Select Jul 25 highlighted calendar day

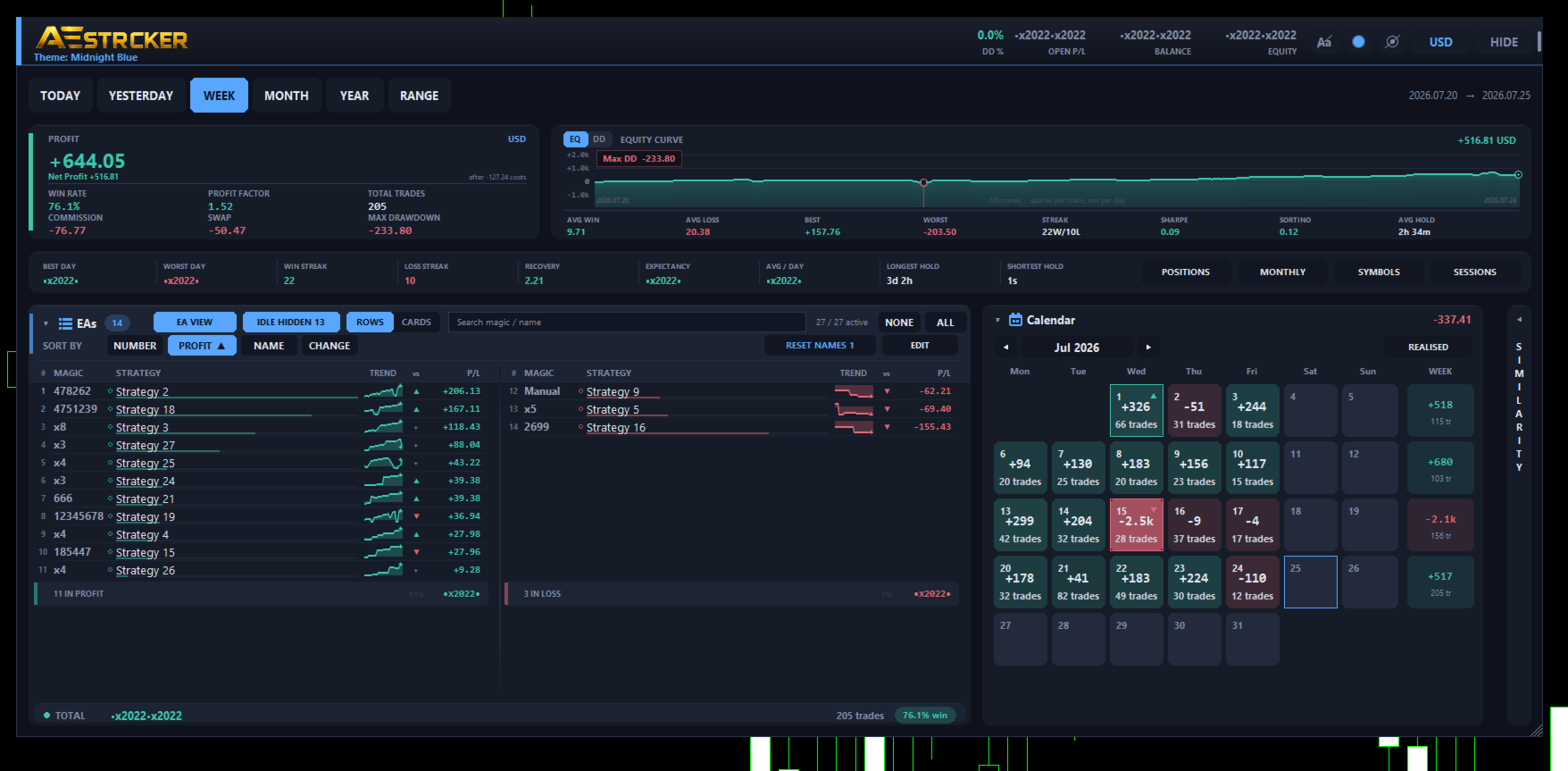point(1310,582)
